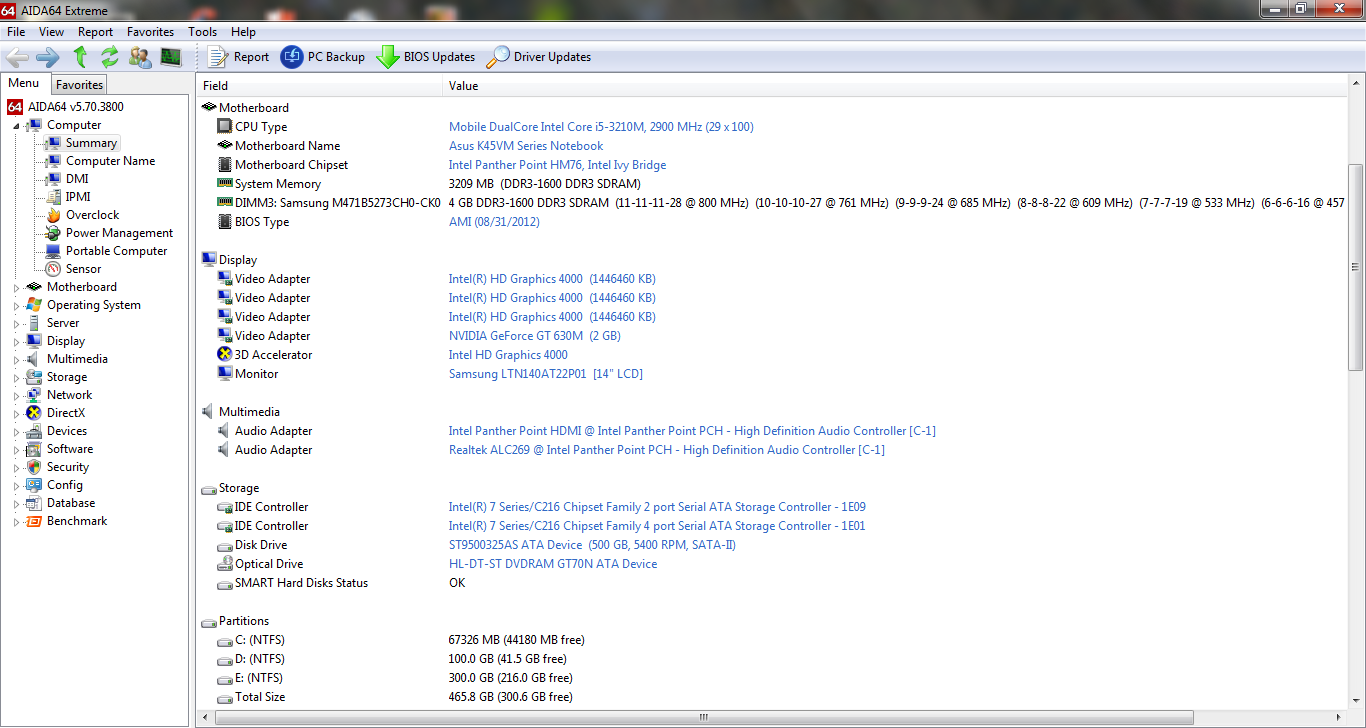Click the Power Management icon in tree
The height and width of the screenshot is (728, 1366).
pos(53,233)
